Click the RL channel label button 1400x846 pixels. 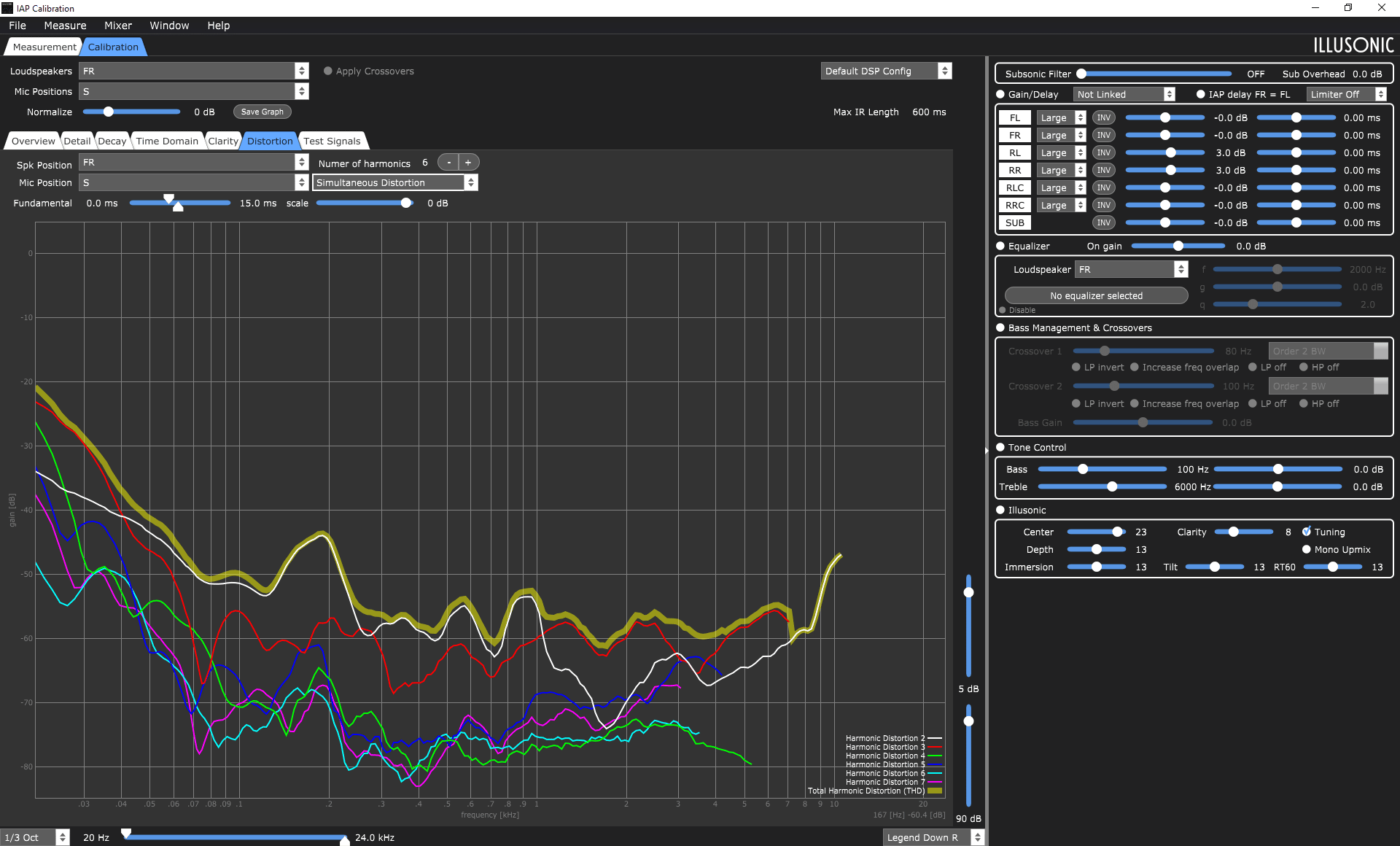(1014, 152)
